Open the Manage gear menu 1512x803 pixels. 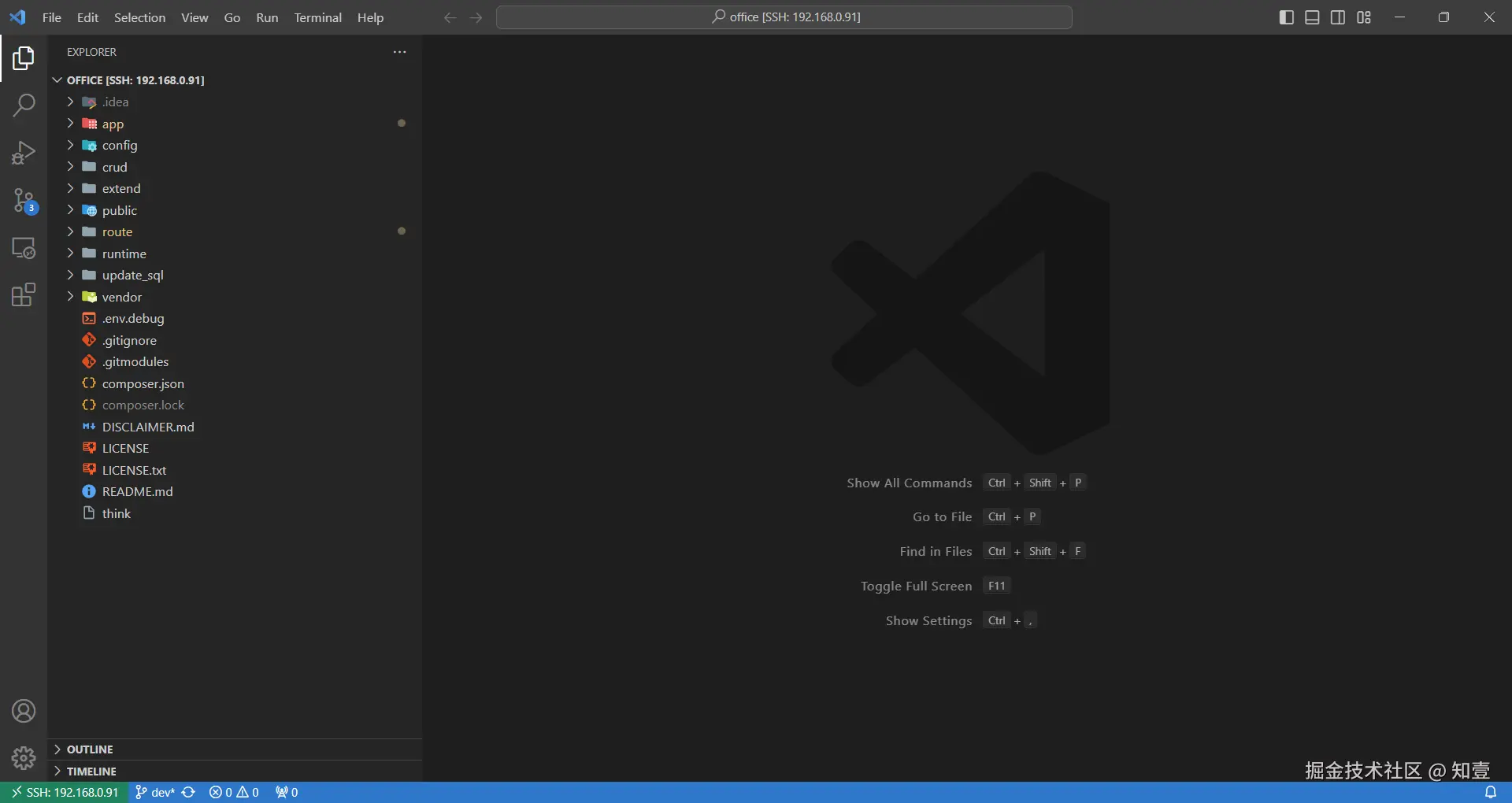(x=24, y=758)
